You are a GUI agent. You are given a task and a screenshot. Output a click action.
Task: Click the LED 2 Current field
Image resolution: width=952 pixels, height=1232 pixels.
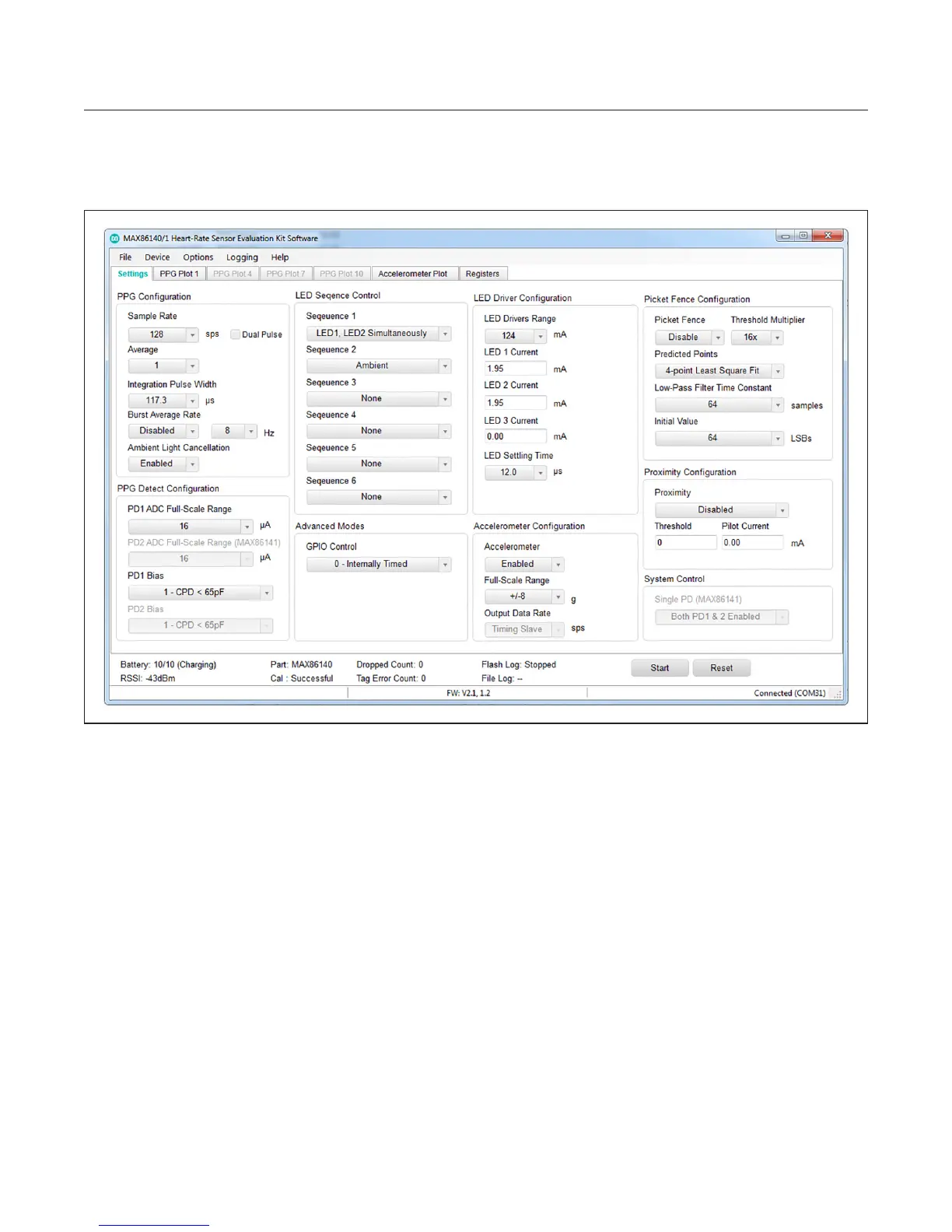coord(516,403)
